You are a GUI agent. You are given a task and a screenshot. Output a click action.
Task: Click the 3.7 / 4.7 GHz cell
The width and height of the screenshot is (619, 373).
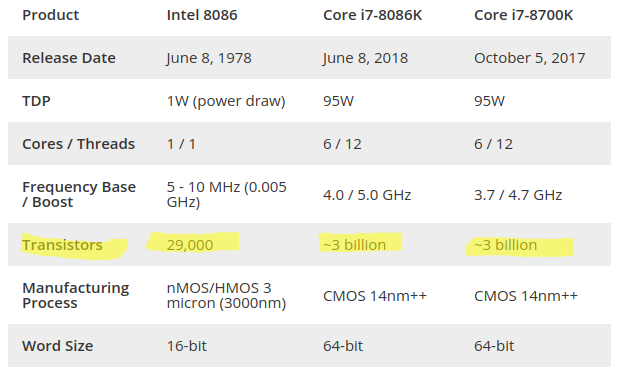coord(518,195)
